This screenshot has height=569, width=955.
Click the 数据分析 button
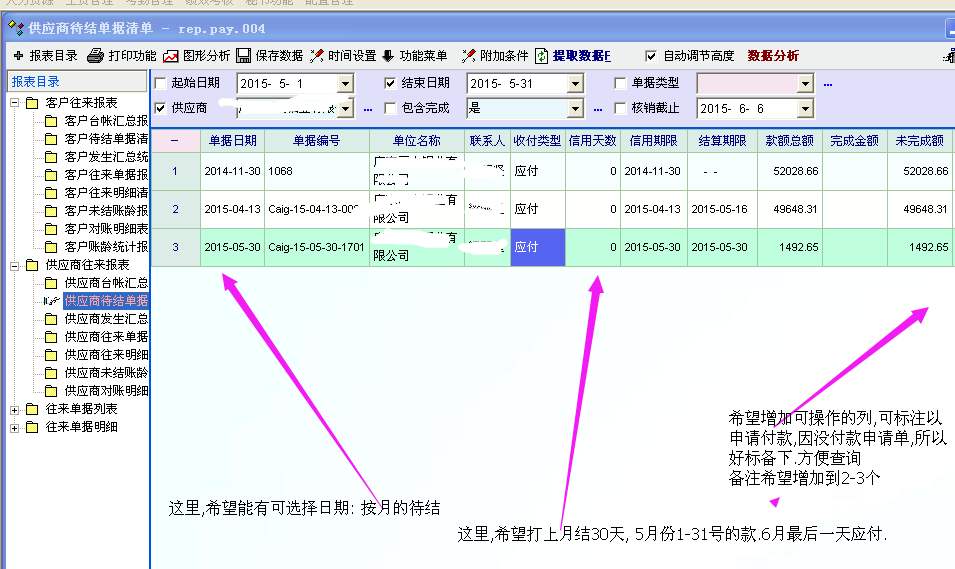tap(773, 56)
